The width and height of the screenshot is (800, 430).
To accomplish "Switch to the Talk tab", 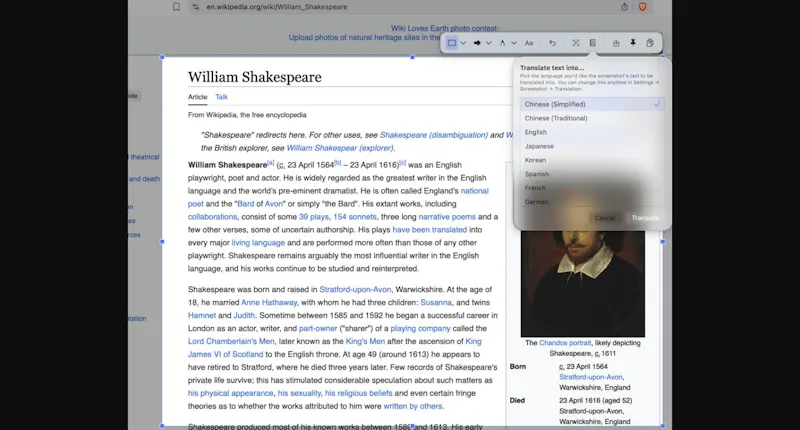I will pyautogui.click(x=221, y=97).
